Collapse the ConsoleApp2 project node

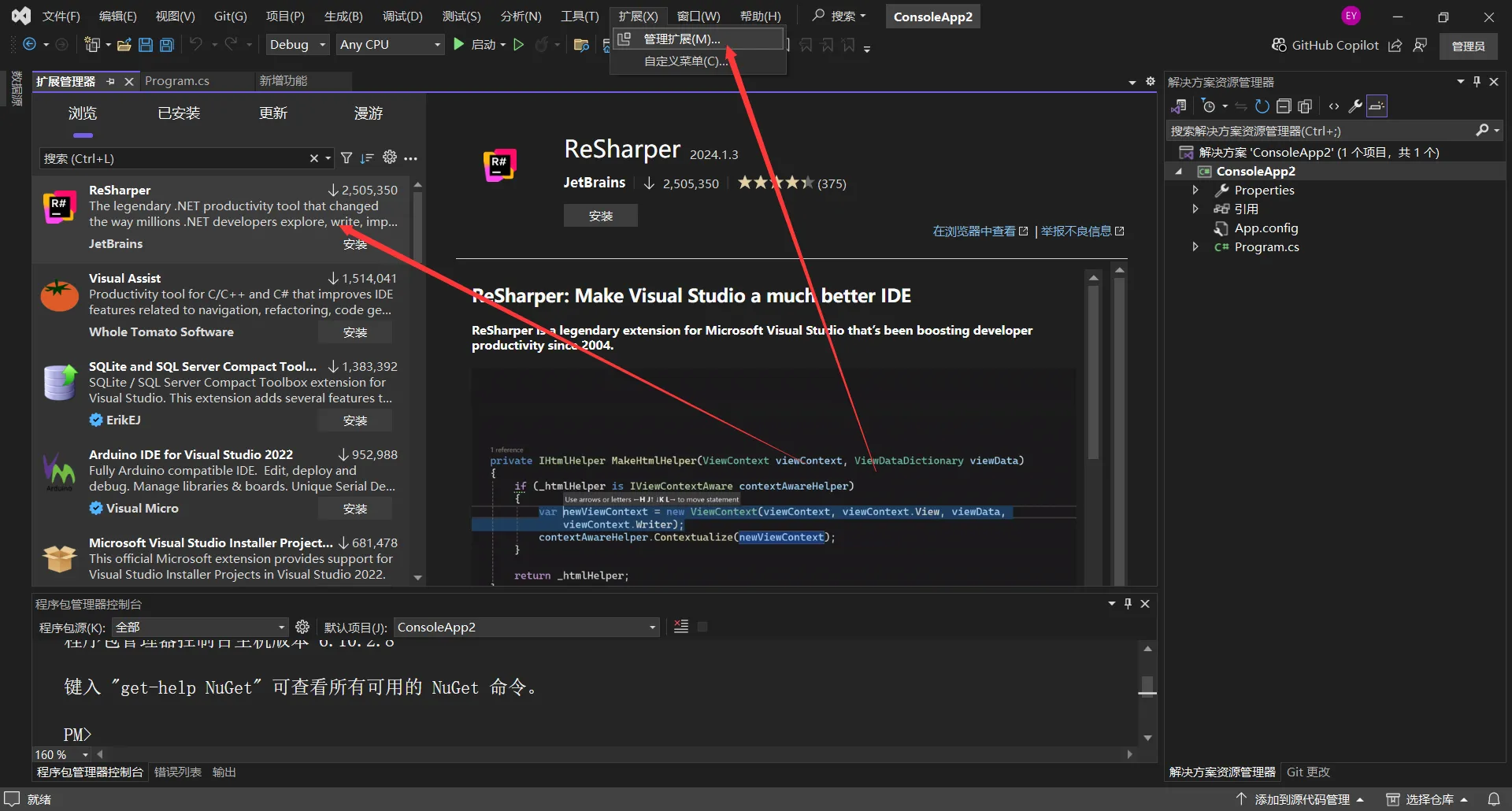click(x=1179, y=171)
